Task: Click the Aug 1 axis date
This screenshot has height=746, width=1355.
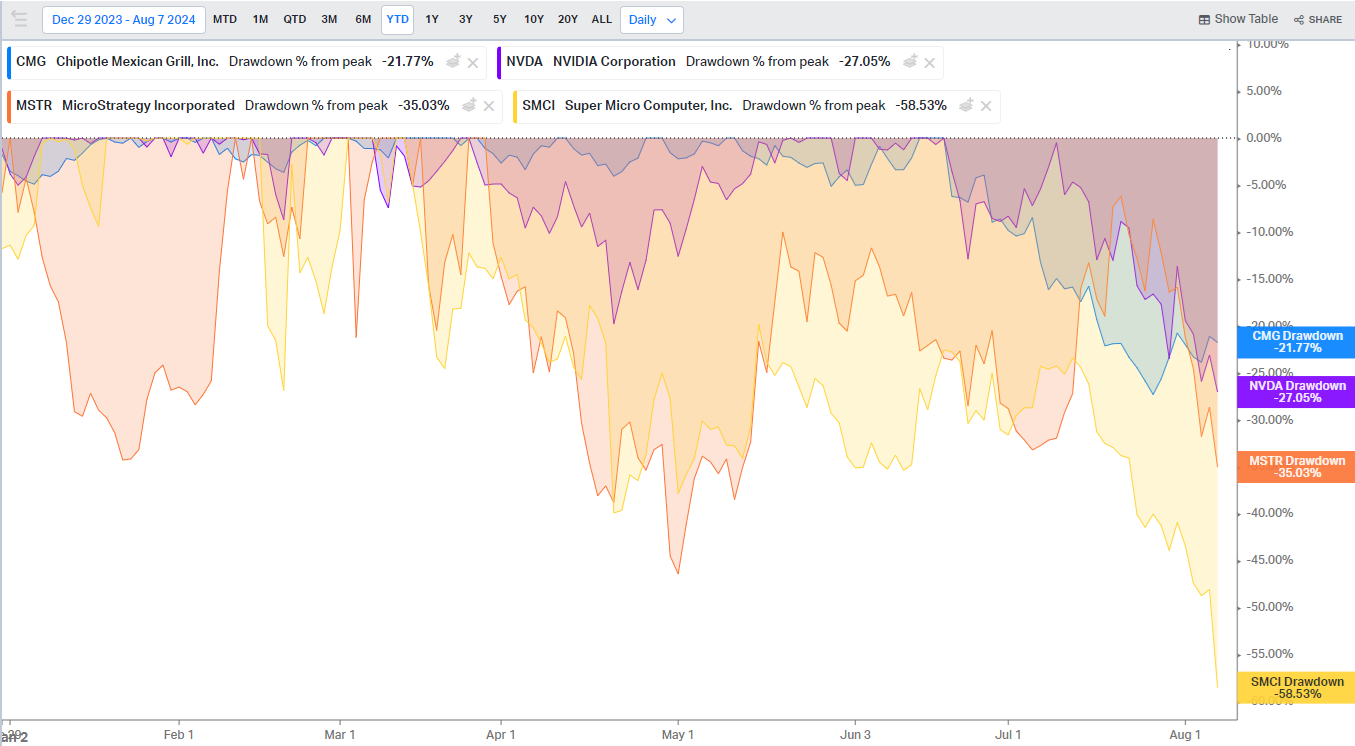Action: tap(1185, 734)
